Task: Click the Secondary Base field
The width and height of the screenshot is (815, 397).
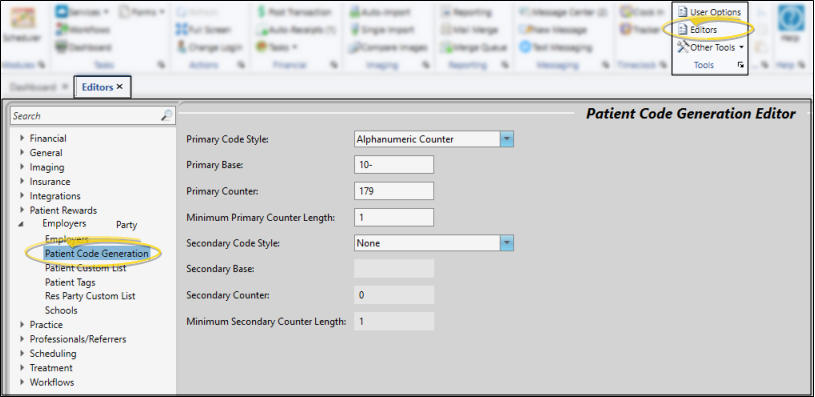Action: [394, 269]
